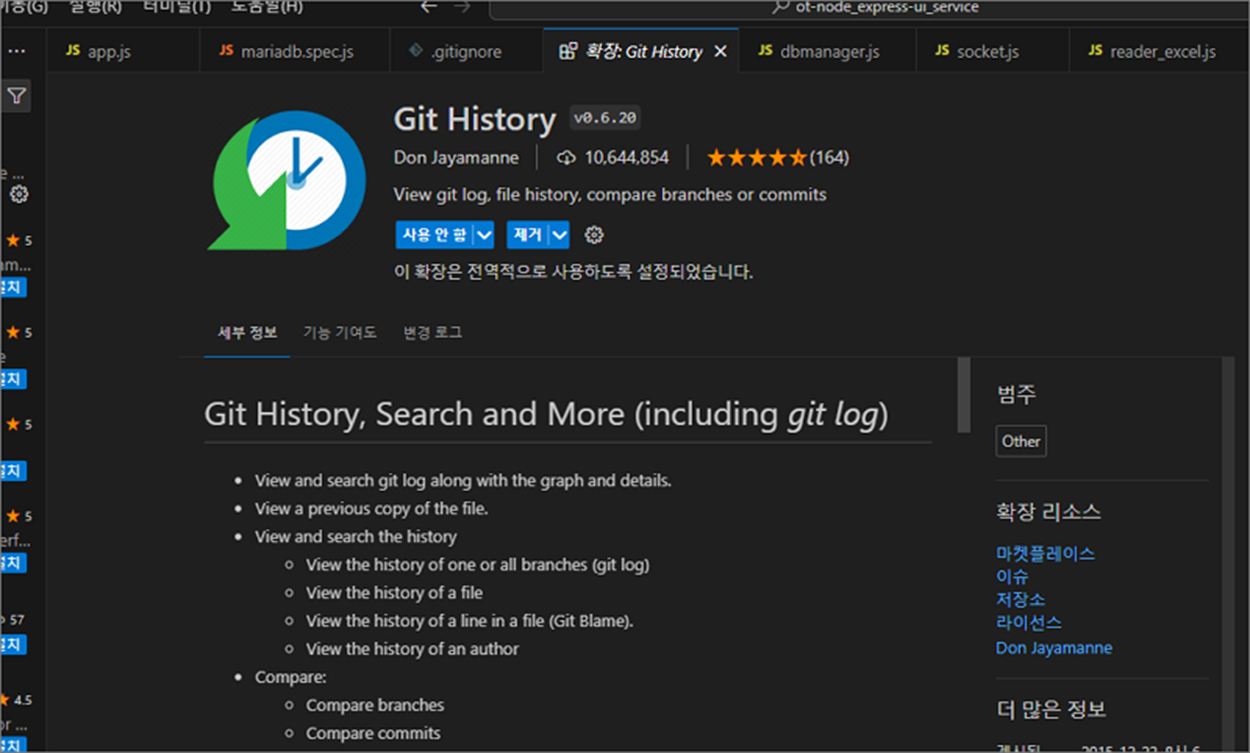Click the 범주 heading
1250x753 pixels.
[1016, 394]
